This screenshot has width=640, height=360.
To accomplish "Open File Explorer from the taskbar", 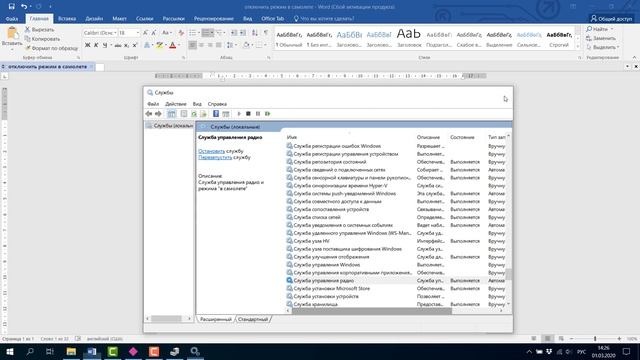I will [71, 351].
